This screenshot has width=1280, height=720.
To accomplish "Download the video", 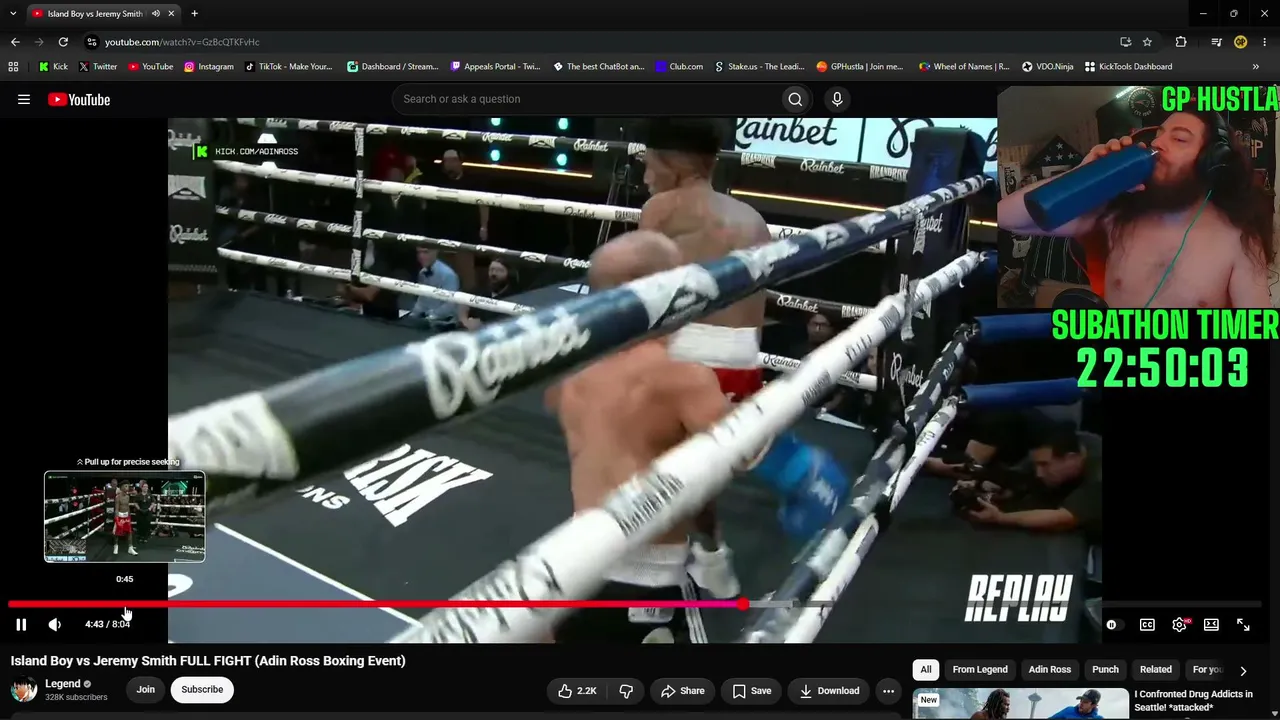I will tap(829, 690).
